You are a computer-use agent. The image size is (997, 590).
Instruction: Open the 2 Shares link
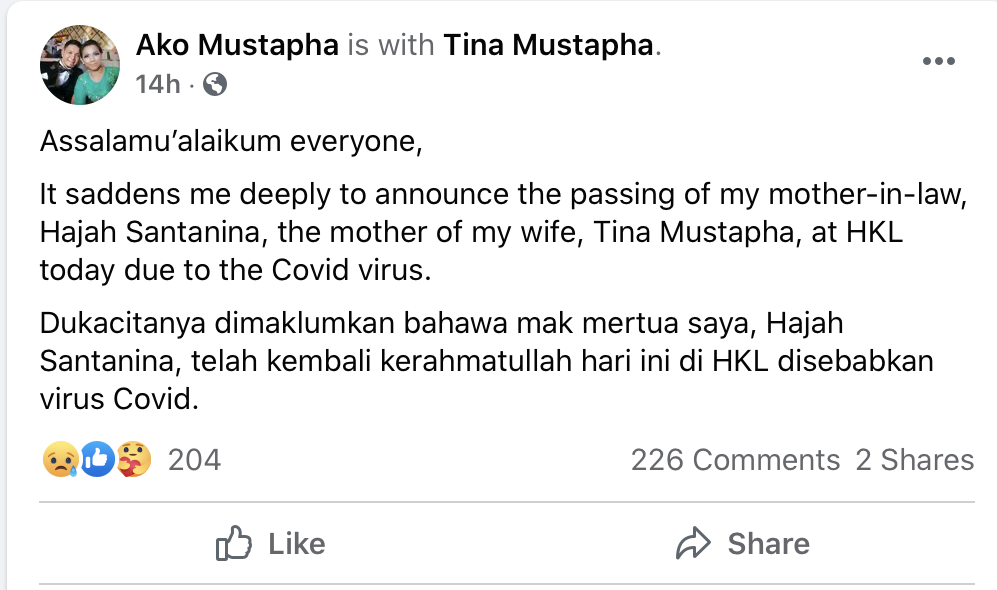pos(914,460)
